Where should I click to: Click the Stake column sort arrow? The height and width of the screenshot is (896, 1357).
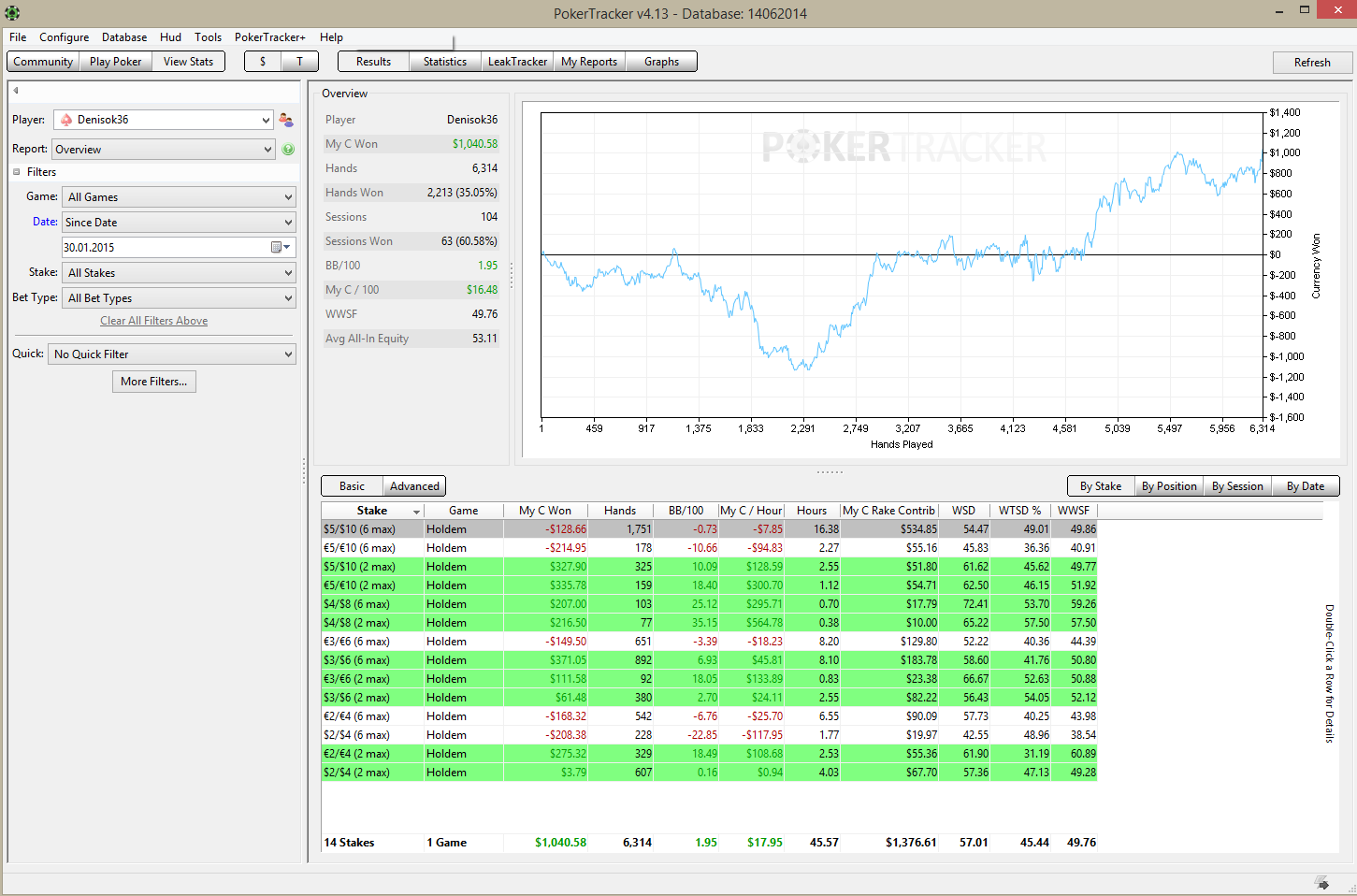coord(416,512)
